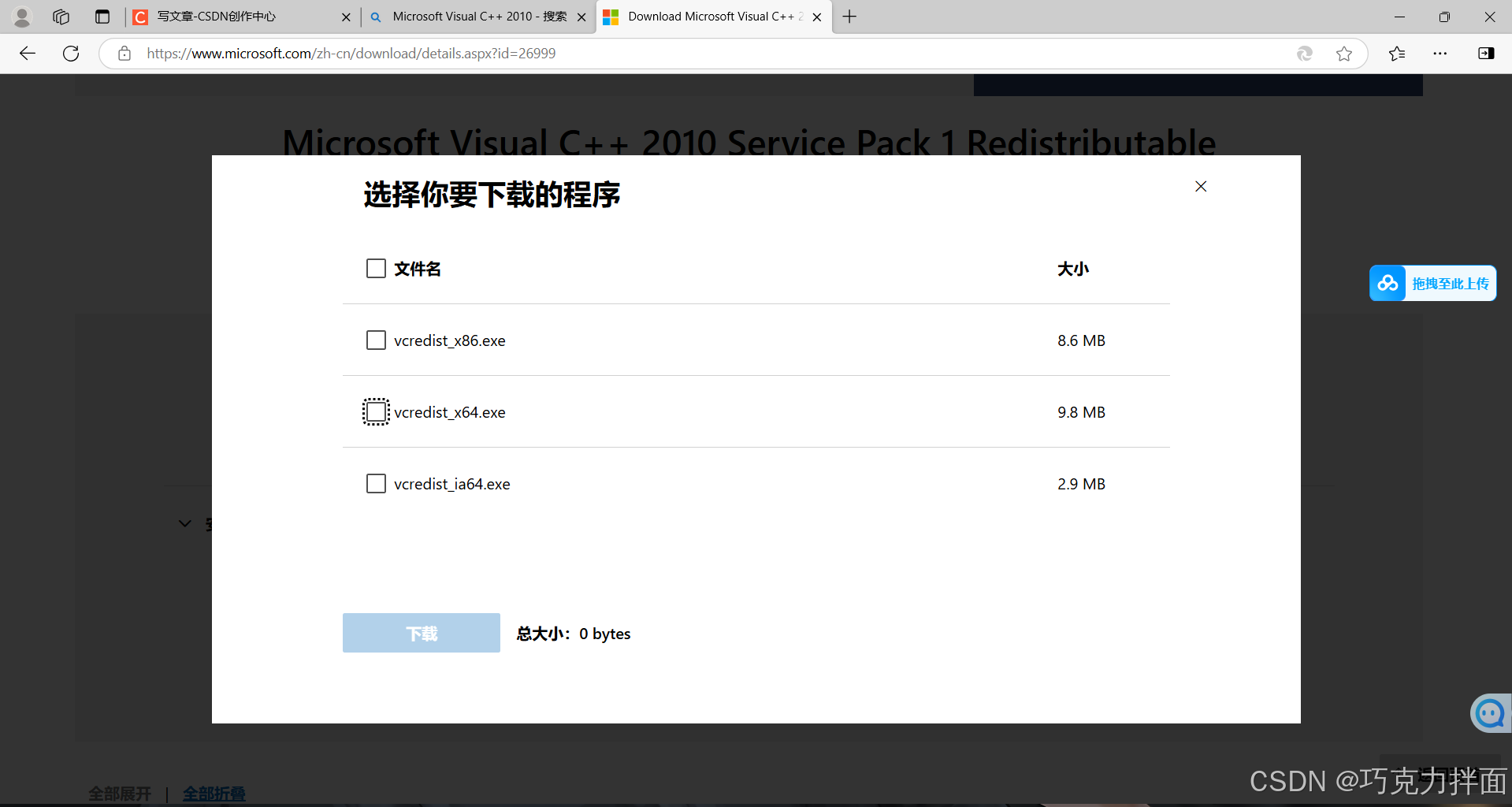Minimize the browser window

(1399, 17)
